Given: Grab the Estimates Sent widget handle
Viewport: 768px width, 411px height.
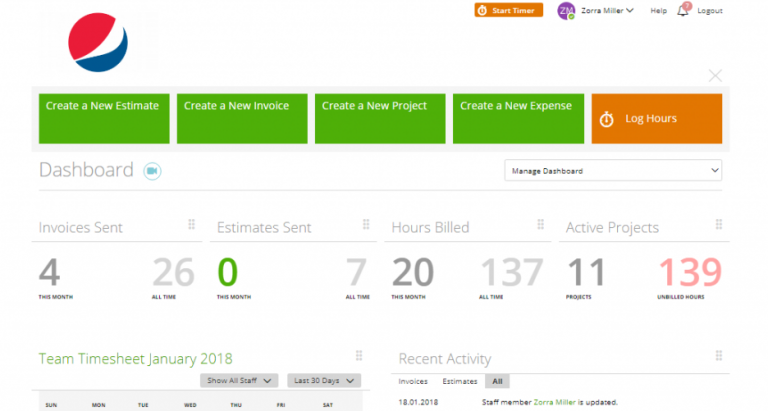Looking at the screenshot, I should pos(366,224).
